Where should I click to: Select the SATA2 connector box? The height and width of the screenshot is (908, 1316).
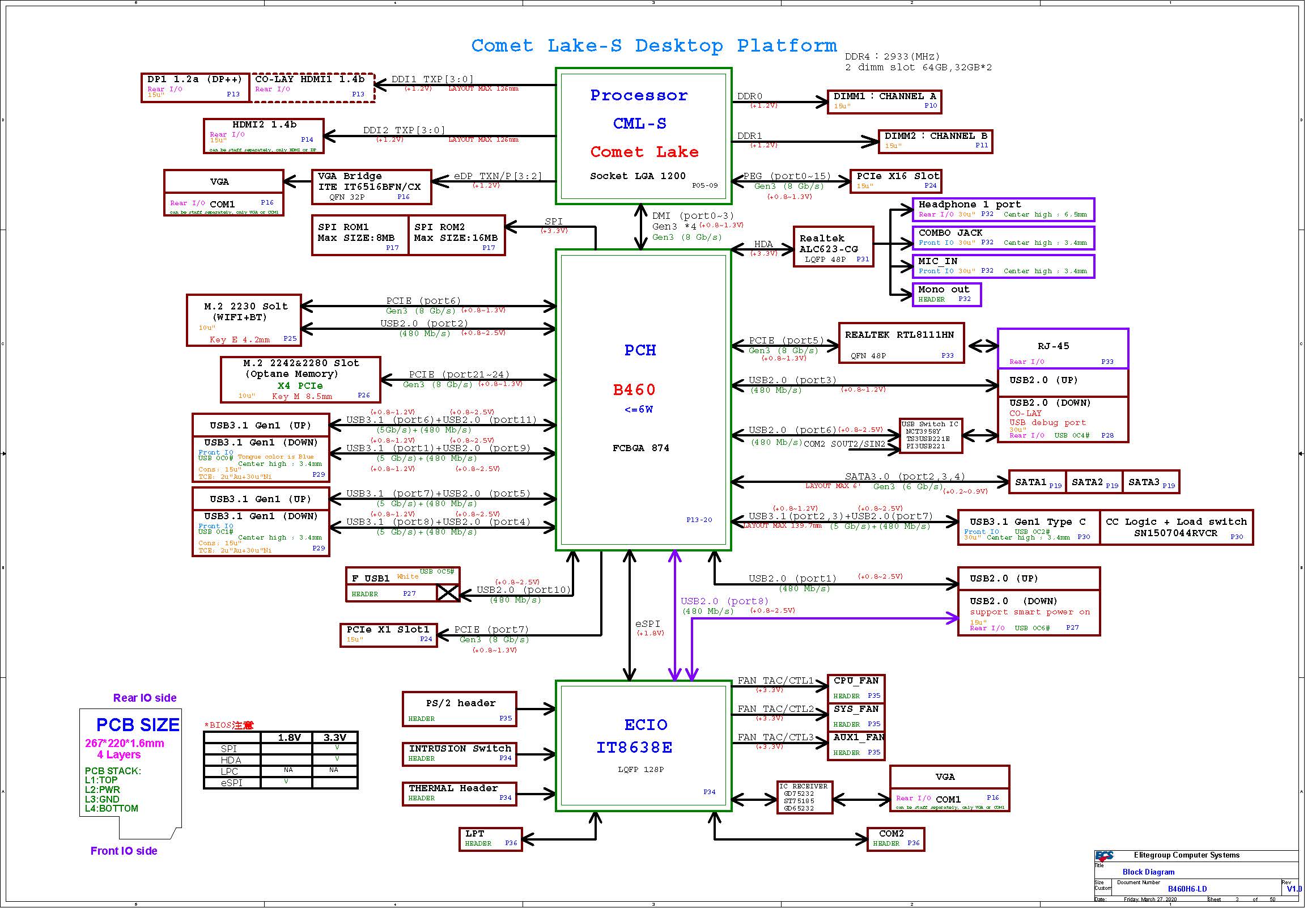(1095, 482)
